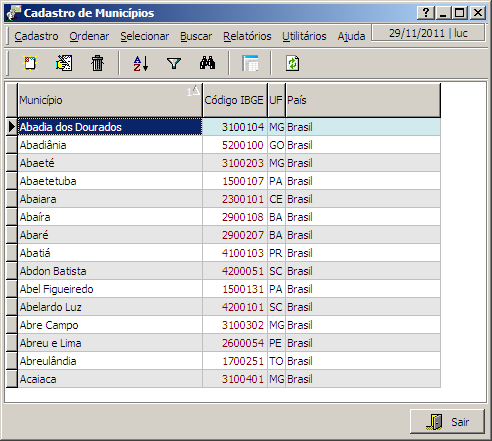Select the row marker beside Abdon Batista
492x441 pixels.
(x=12, y=271)
